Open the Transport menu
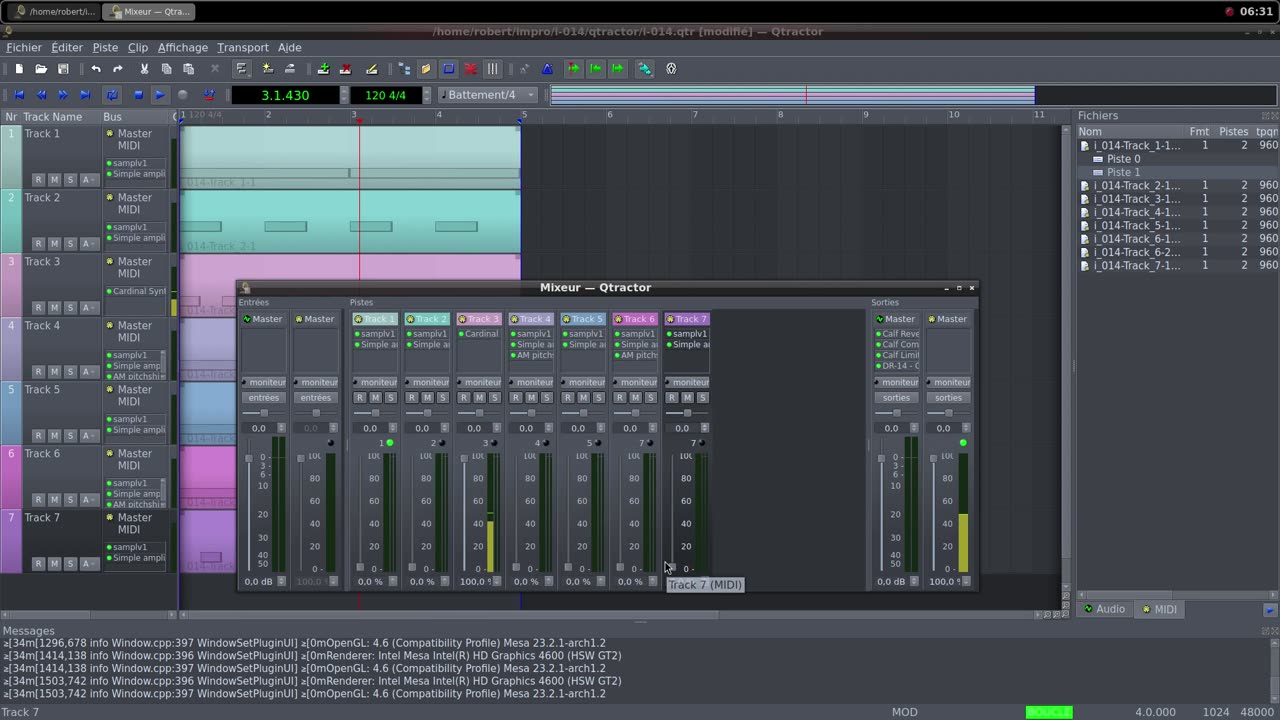 tap(243, 47)
